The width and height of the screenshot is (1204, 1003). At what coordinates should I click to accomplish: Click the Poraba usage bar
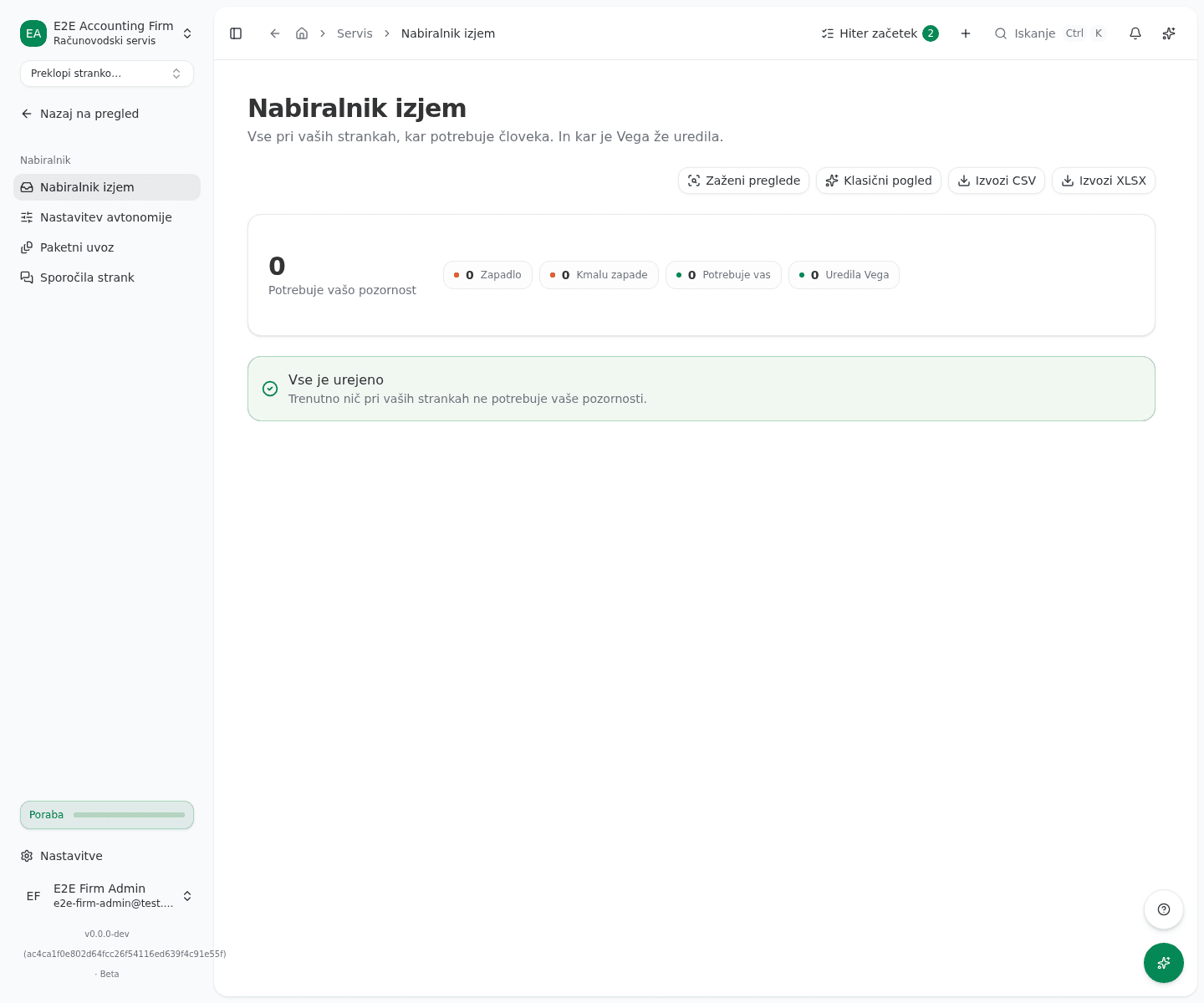coord(107,815)
